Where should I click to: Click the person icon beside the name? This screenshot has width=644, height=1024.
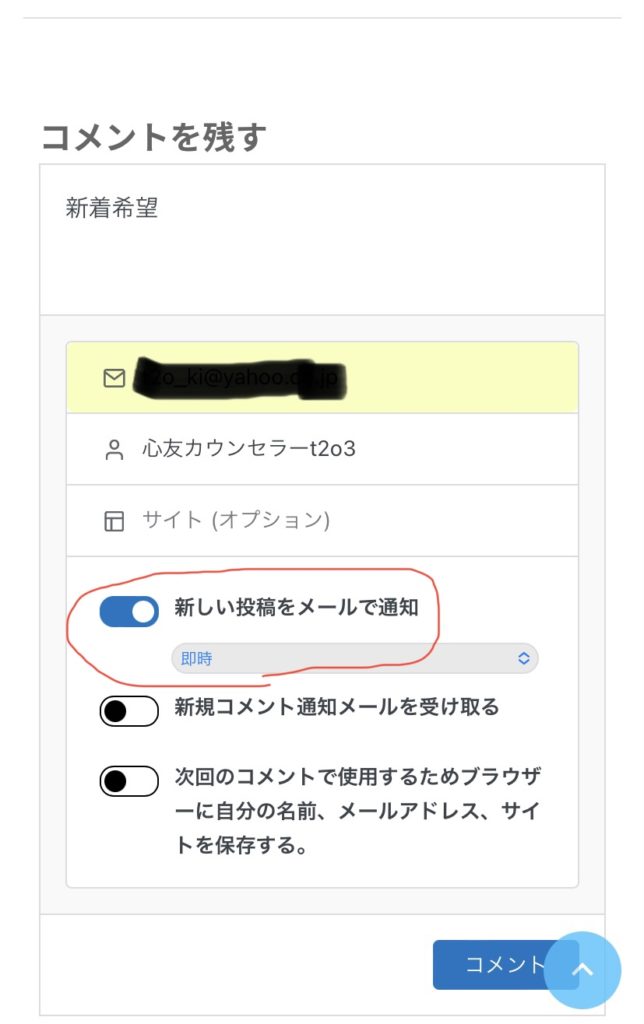(114, 449)
